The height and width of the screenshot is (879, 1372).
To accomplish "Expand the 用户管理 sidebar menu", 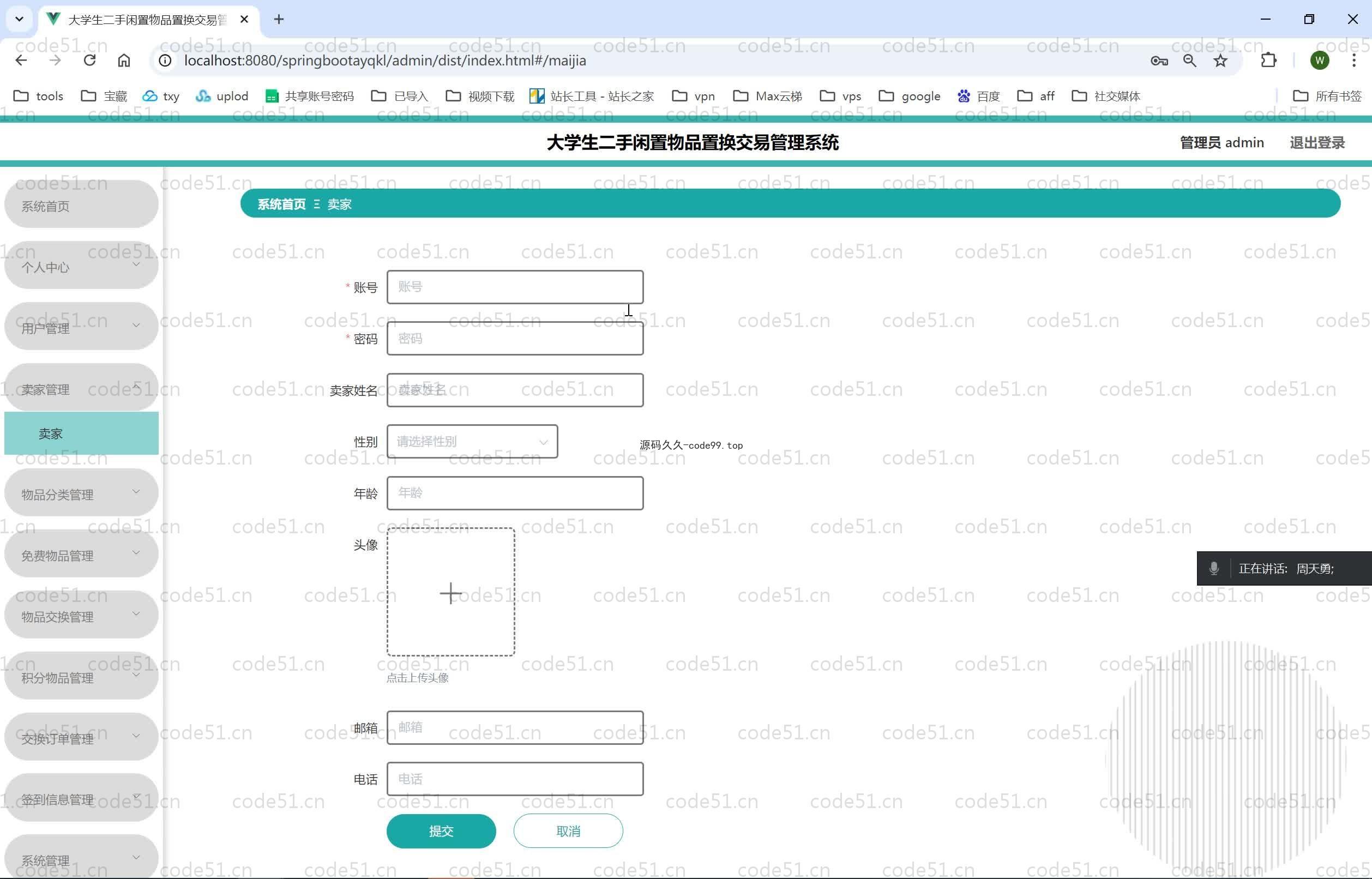I will 81,327.
